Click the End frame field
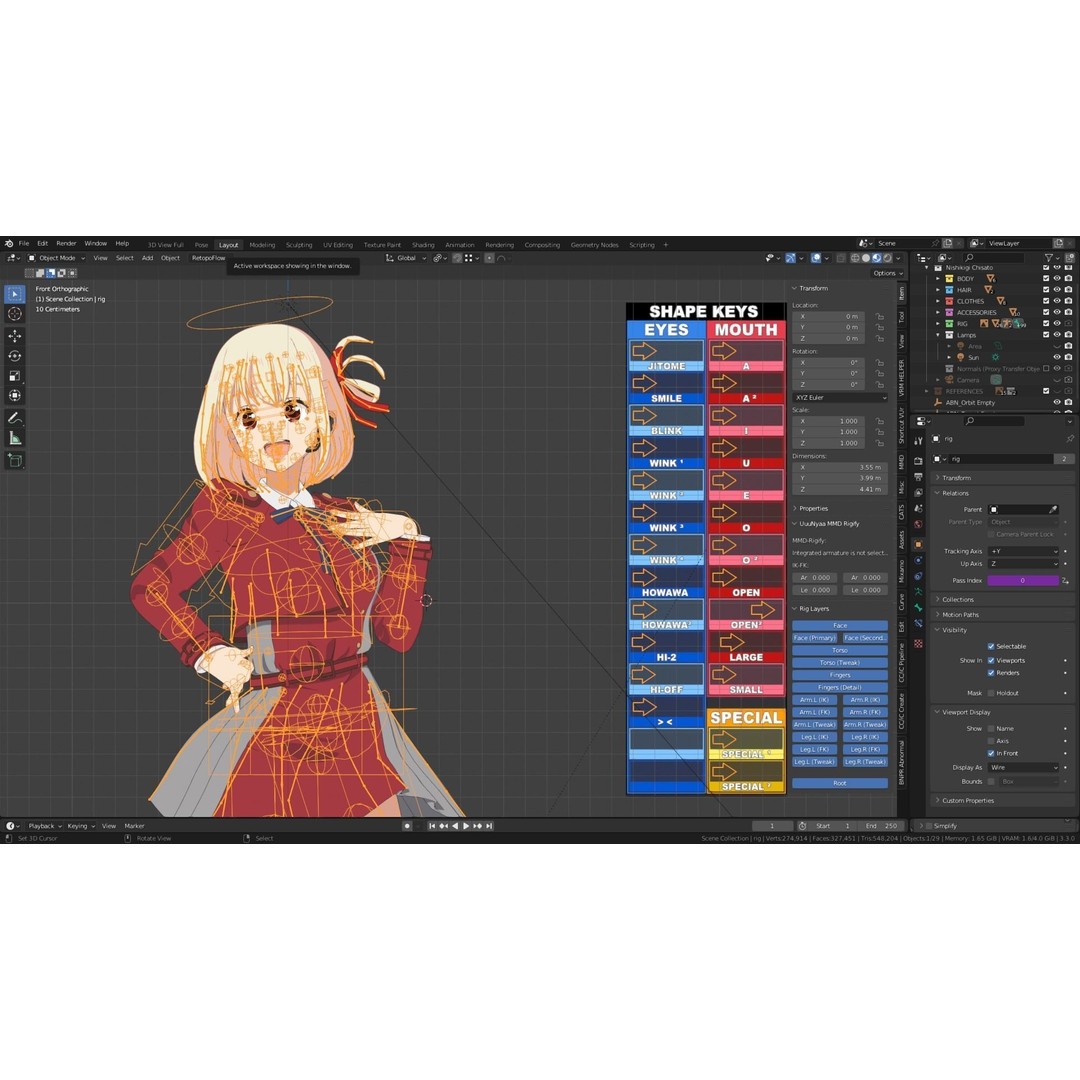Screen dimensions: 1080x1080 [881, 826]
